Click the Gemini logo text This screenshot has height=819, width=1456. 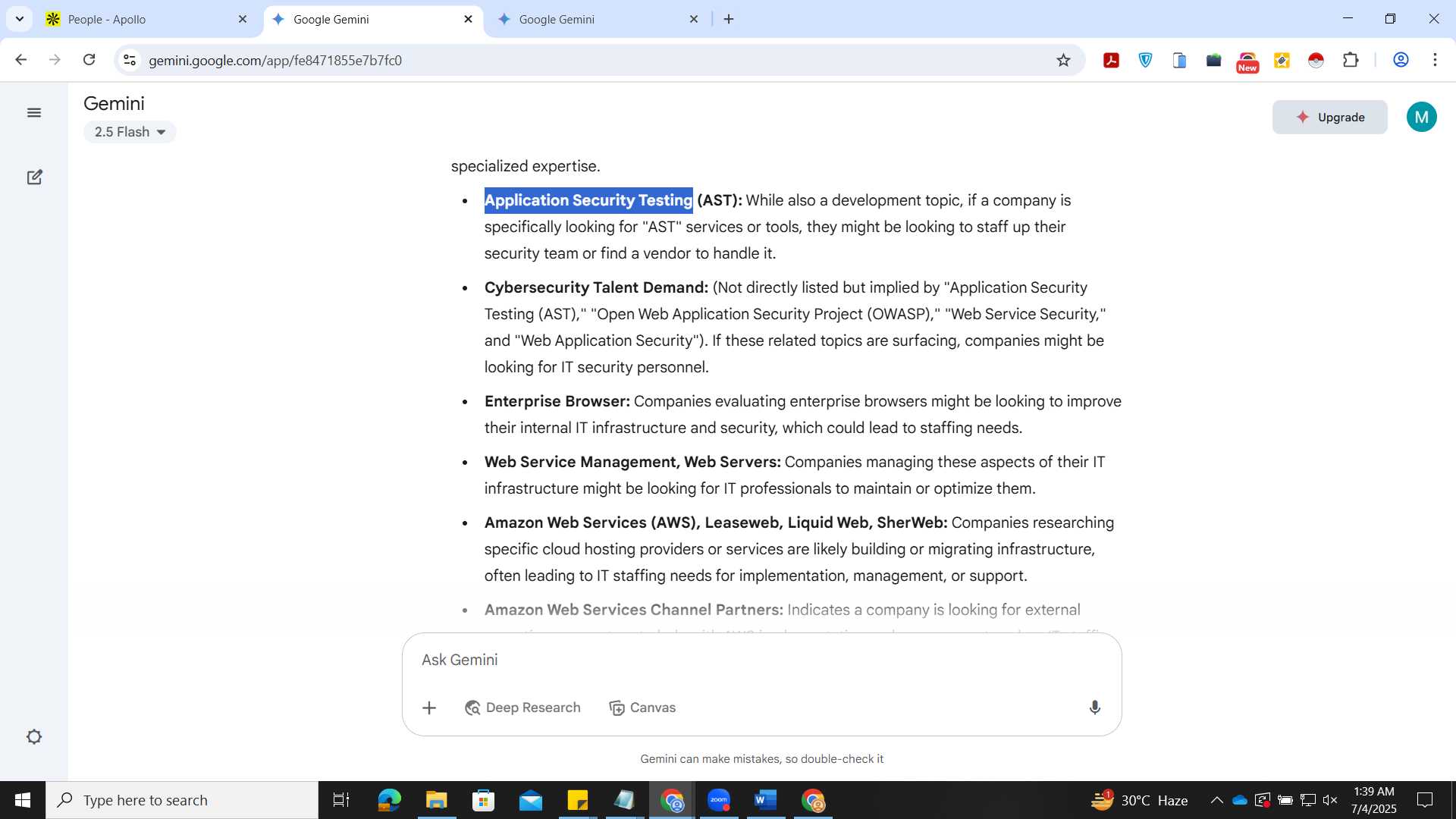tap(114, 103)
